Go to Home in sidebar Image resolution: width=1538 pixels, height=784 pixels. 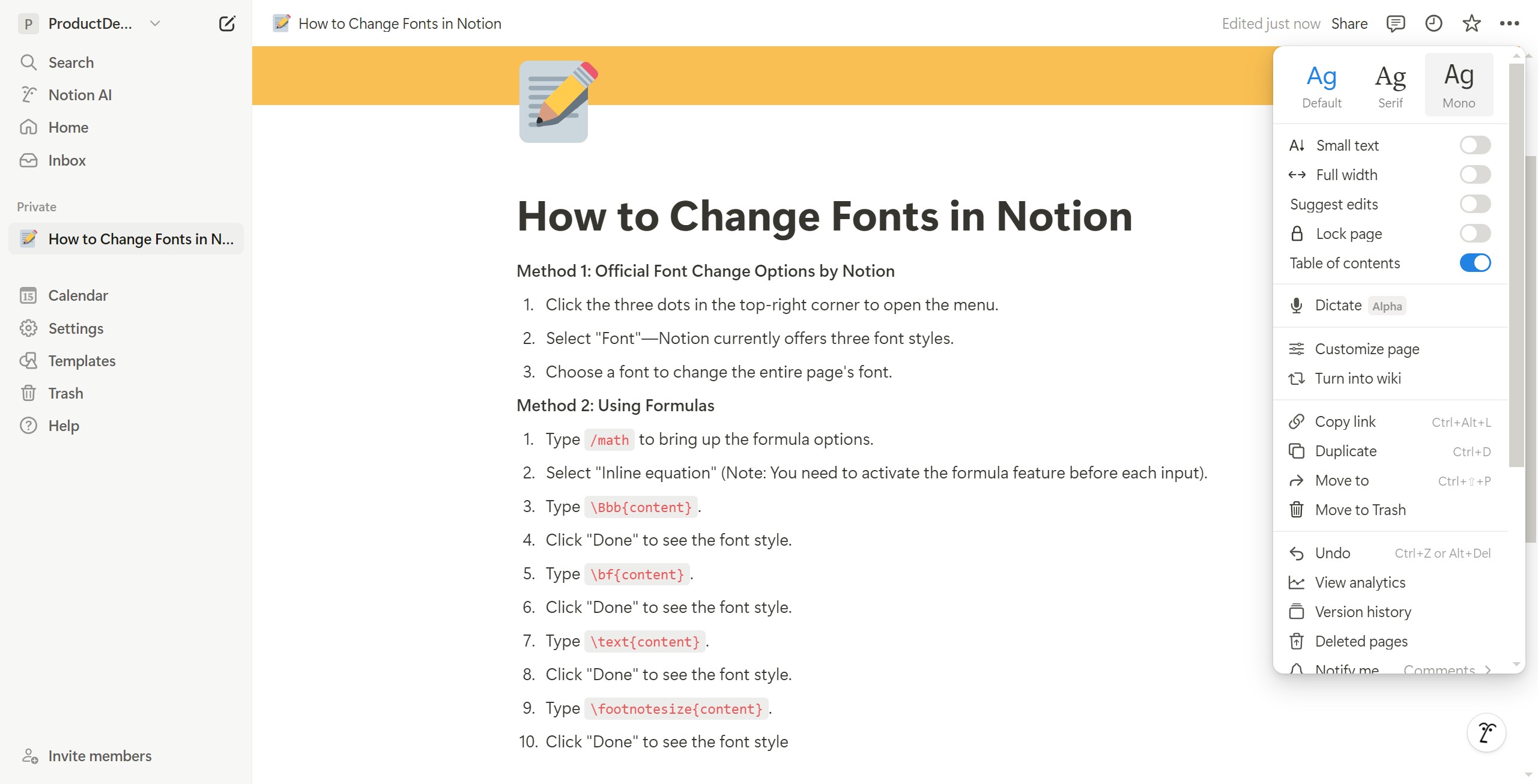pyautogui.click(x=126, y=127)
